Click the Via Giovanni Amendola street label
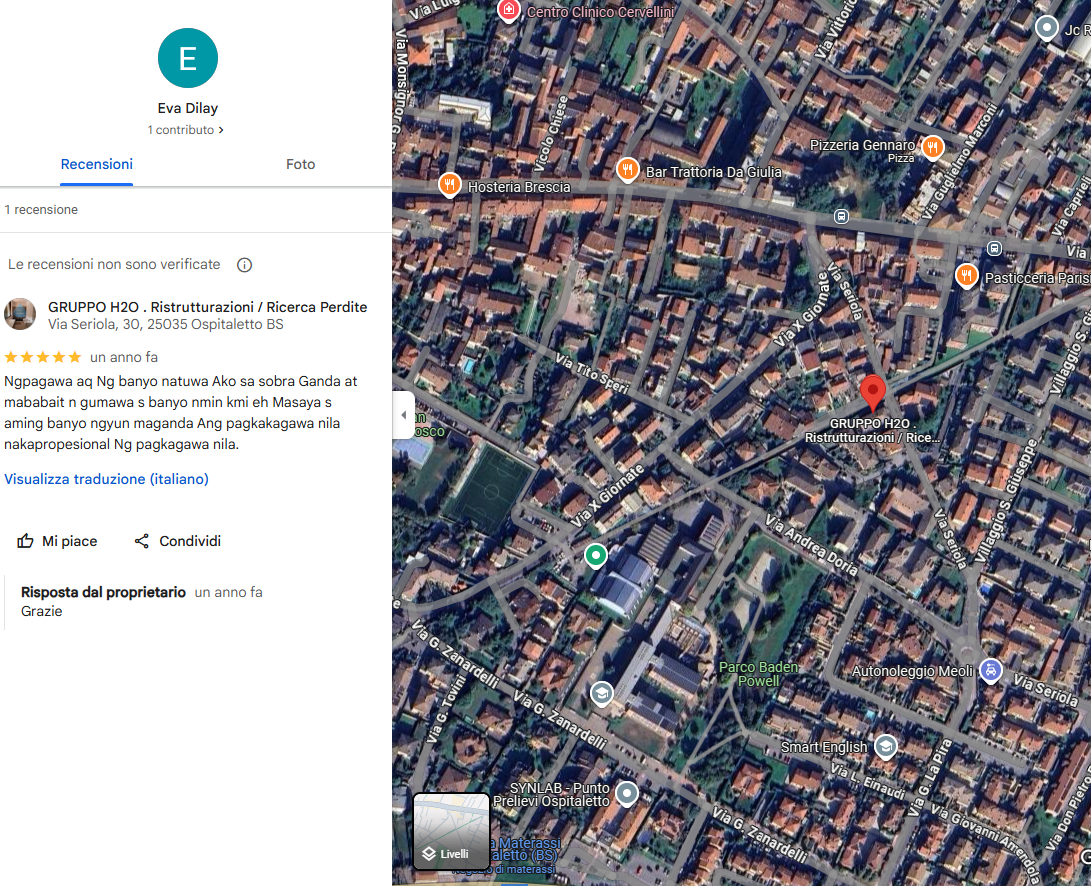The width and height of the screenshot is (1091, 886). 986,844
